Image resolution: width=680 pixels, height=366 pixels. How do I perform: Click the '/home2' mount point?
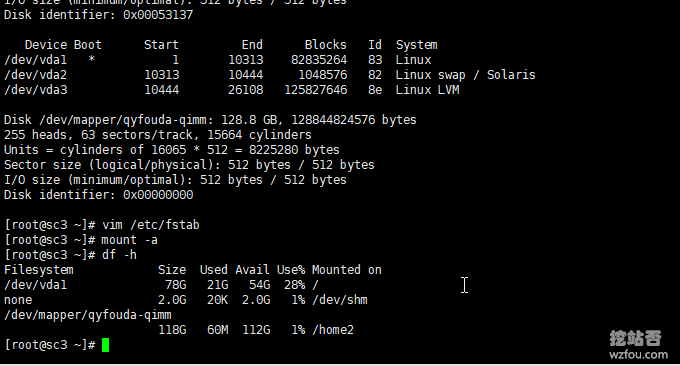coord(333,330)
